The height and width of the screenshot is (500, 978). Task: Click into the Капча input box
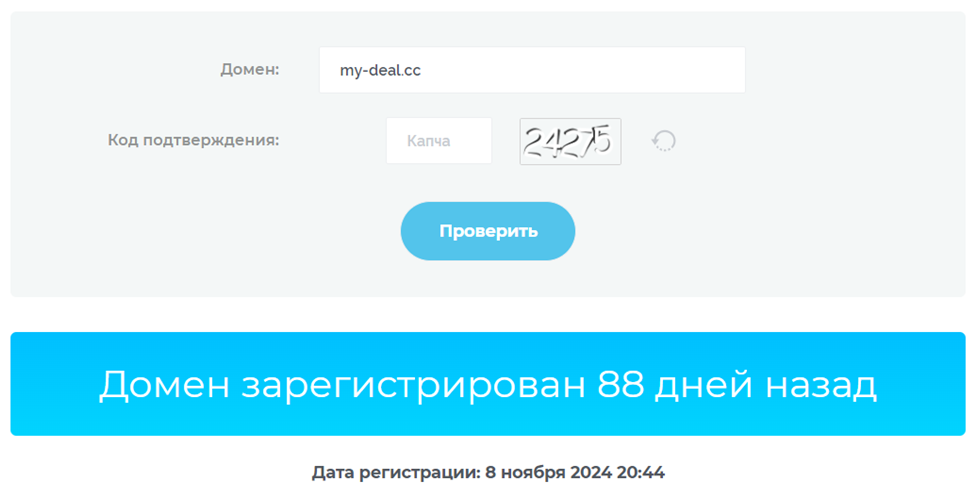(439, 141)
